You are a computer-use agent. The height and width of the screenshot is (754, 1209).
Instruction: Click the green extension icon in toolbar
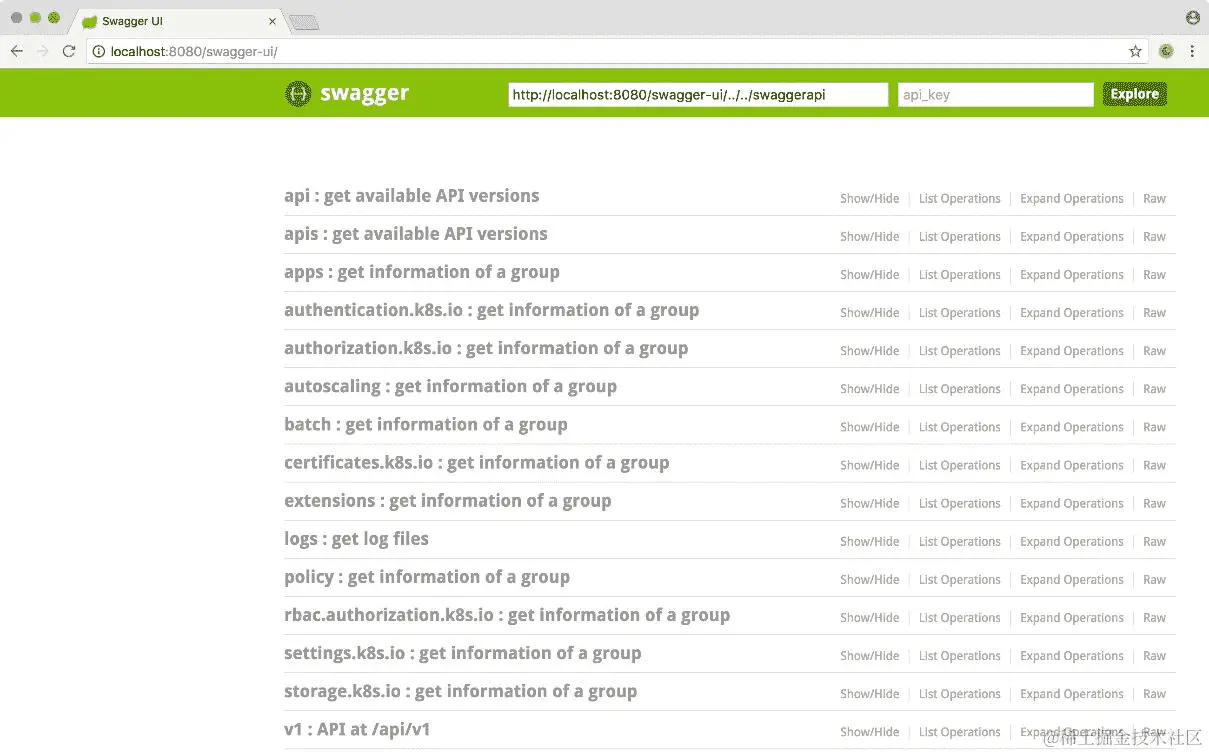(1166, 51)
